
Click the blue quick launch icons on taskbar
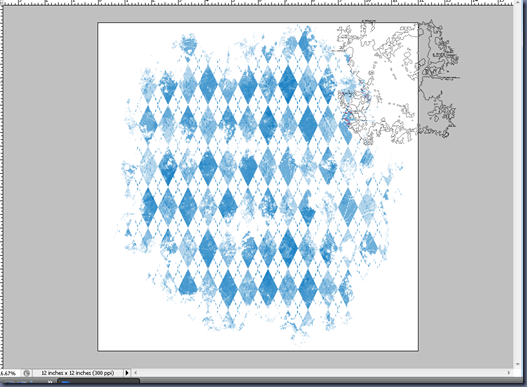pyautogui.click(x=17, y=383)
